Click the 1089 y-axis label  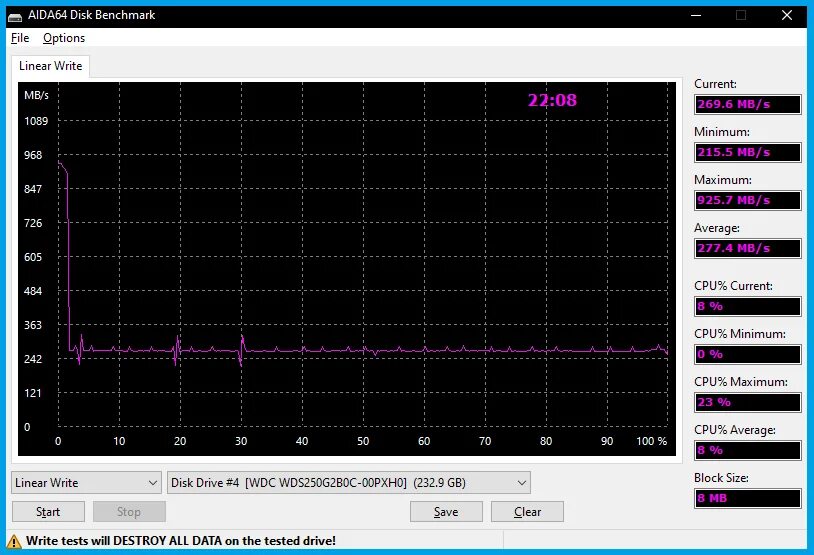36,121
